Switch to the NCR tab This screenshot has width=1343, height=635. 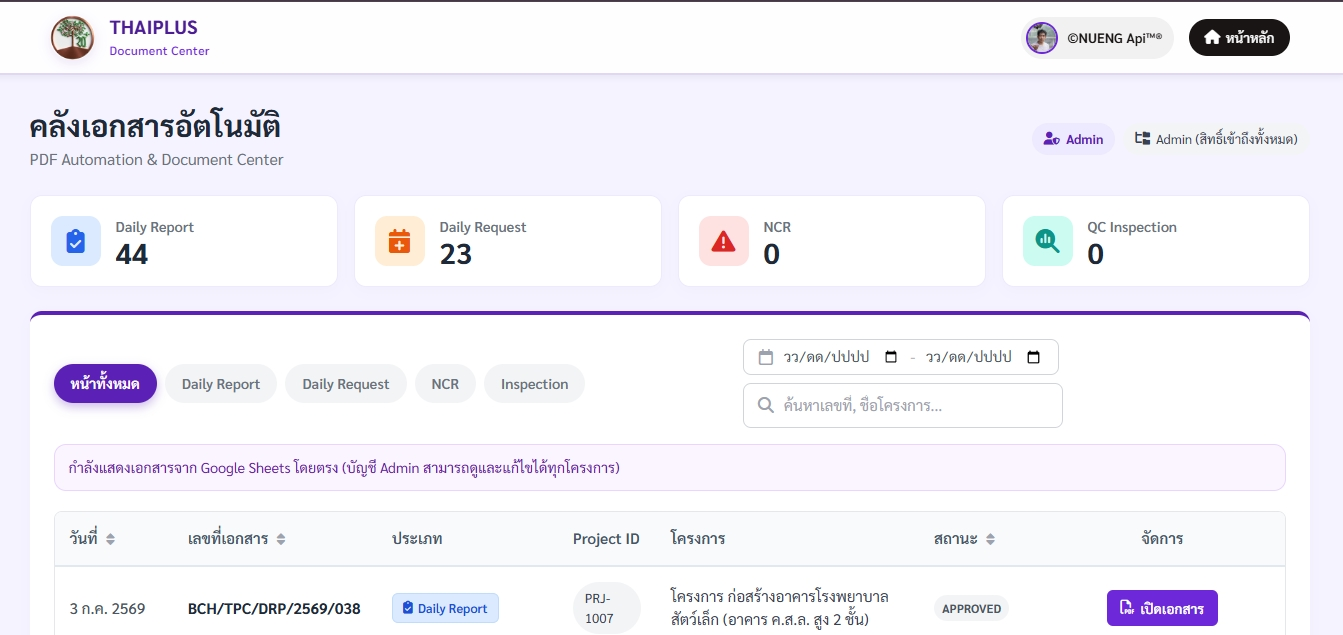point(445,384)
